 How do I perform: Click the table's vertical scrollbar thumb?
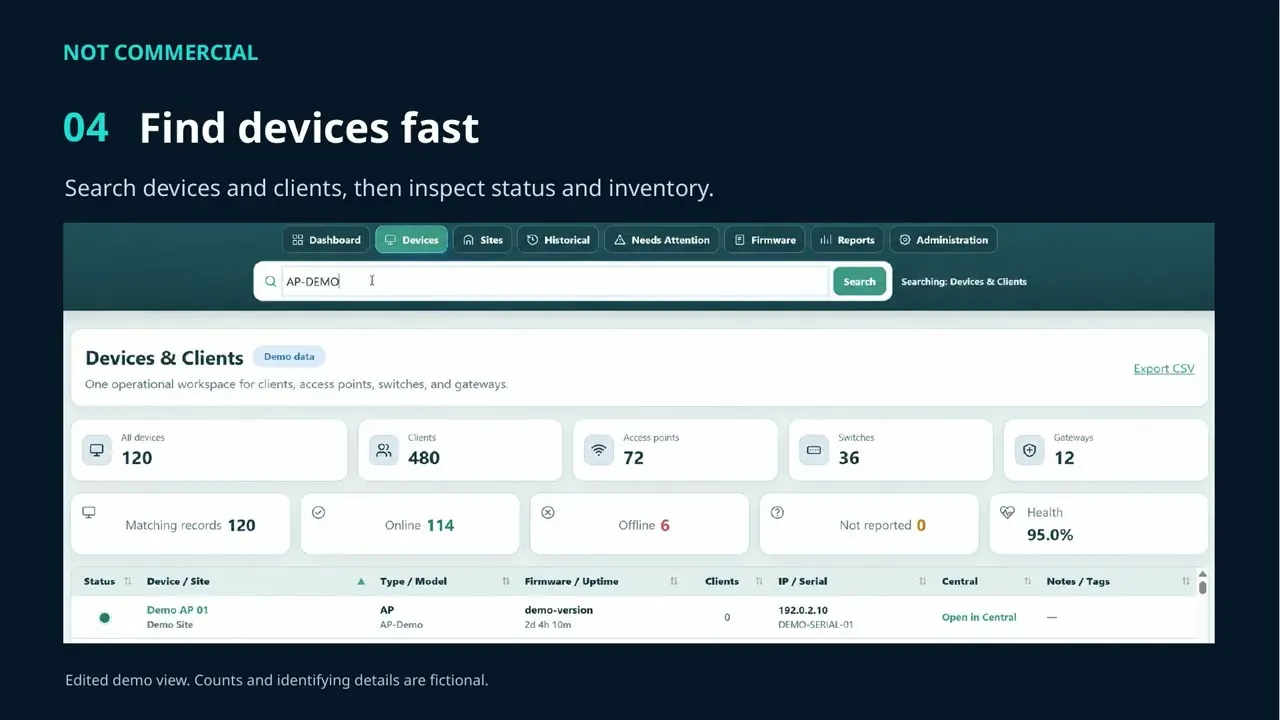(1202, 587)
